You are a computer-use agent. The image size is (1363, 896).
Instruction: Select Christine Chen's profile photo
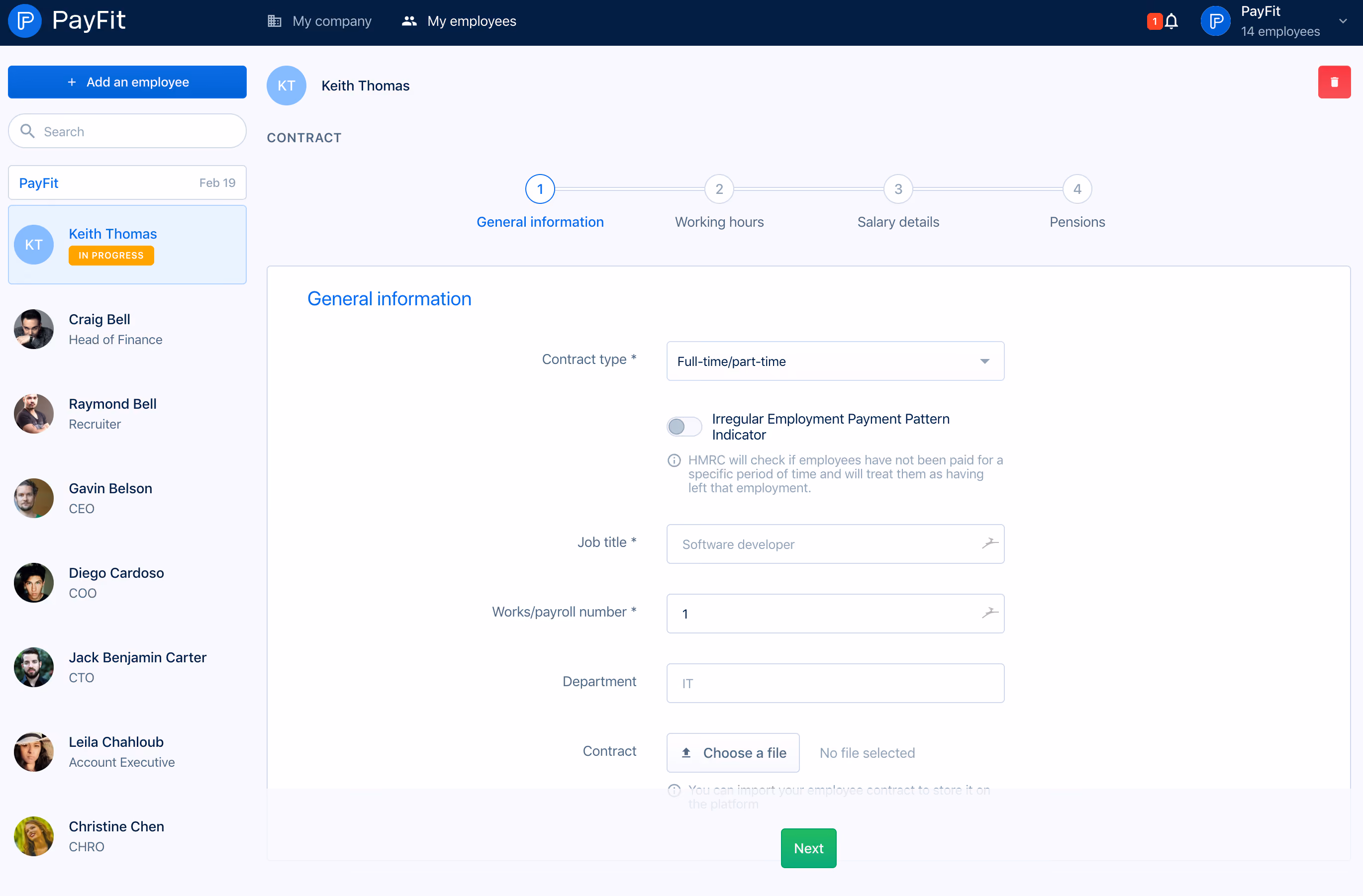[34, 836]
